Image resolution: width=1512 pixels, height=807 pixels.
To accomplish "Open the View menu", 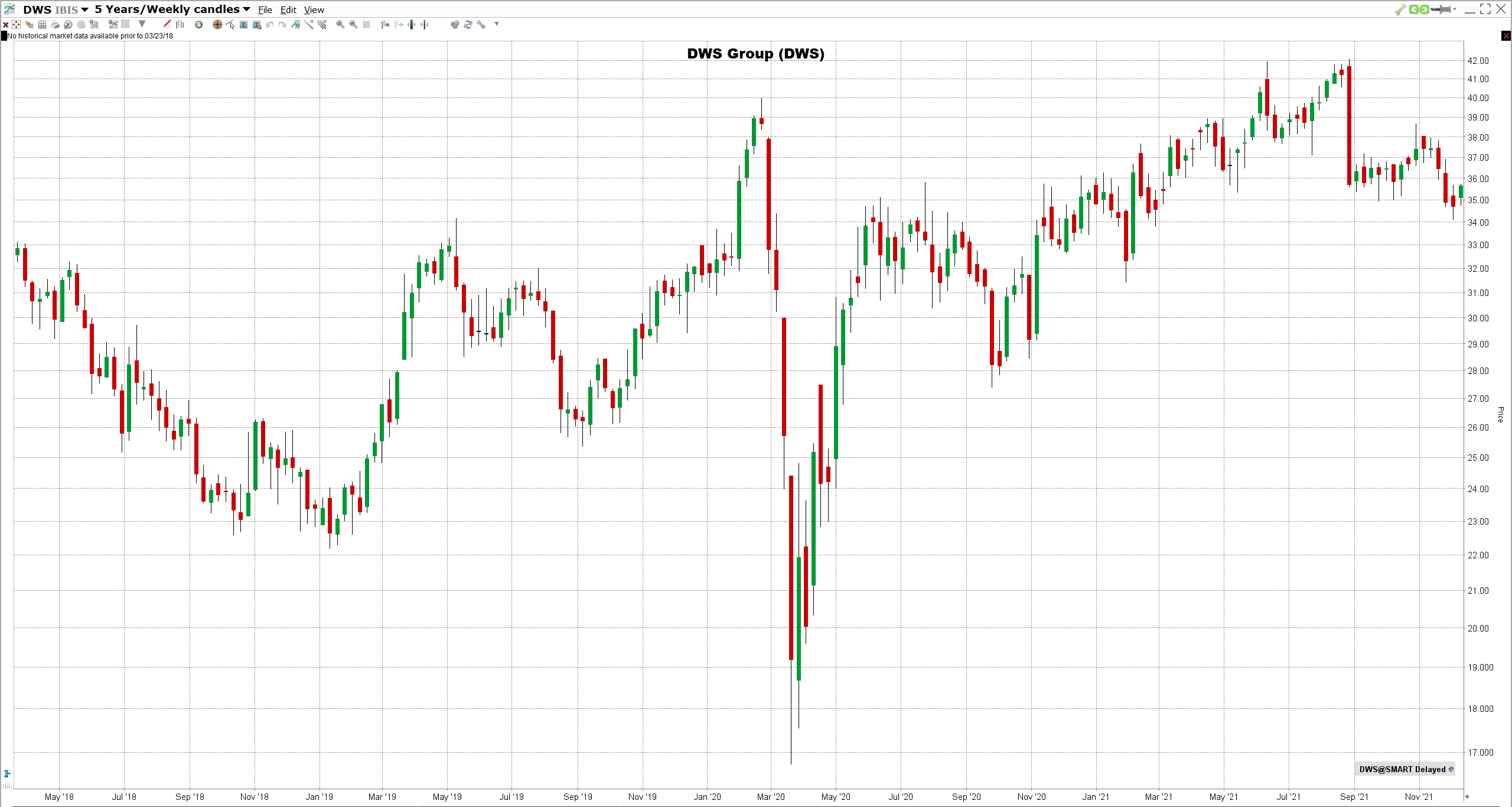I will point(314,10).
